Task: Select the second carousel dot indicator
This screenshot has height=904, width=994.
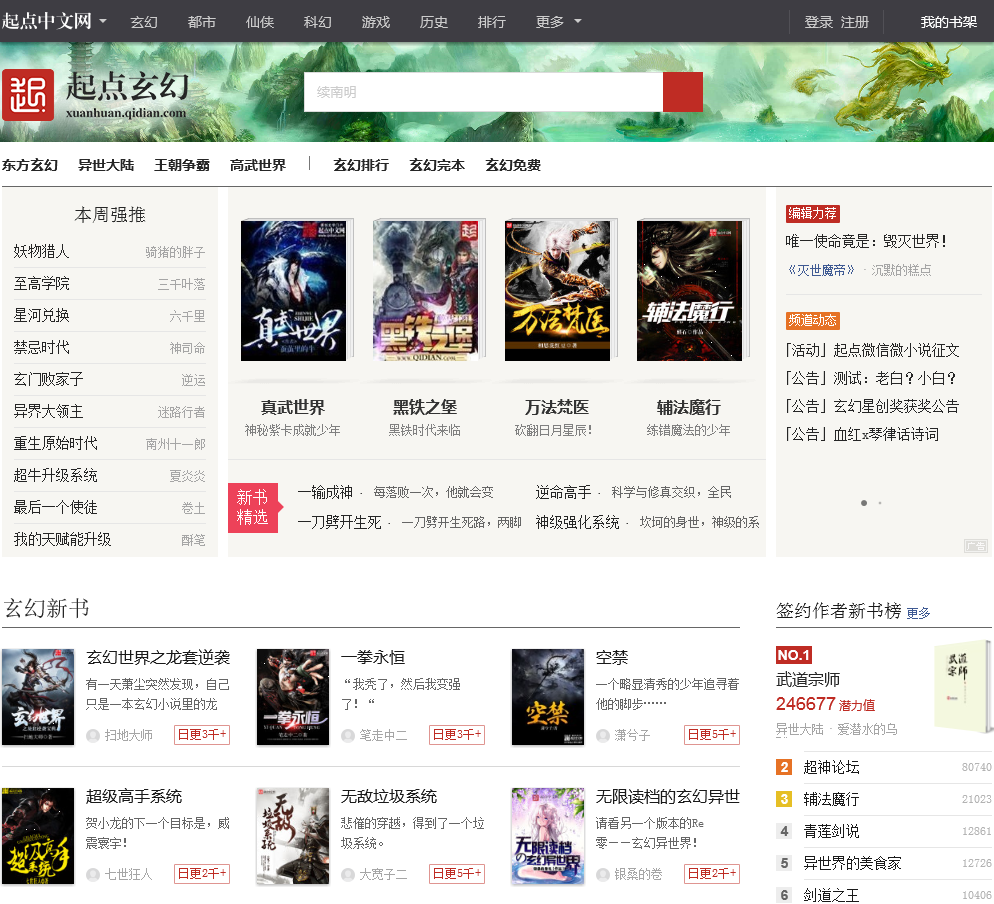Action: [880, 503]
